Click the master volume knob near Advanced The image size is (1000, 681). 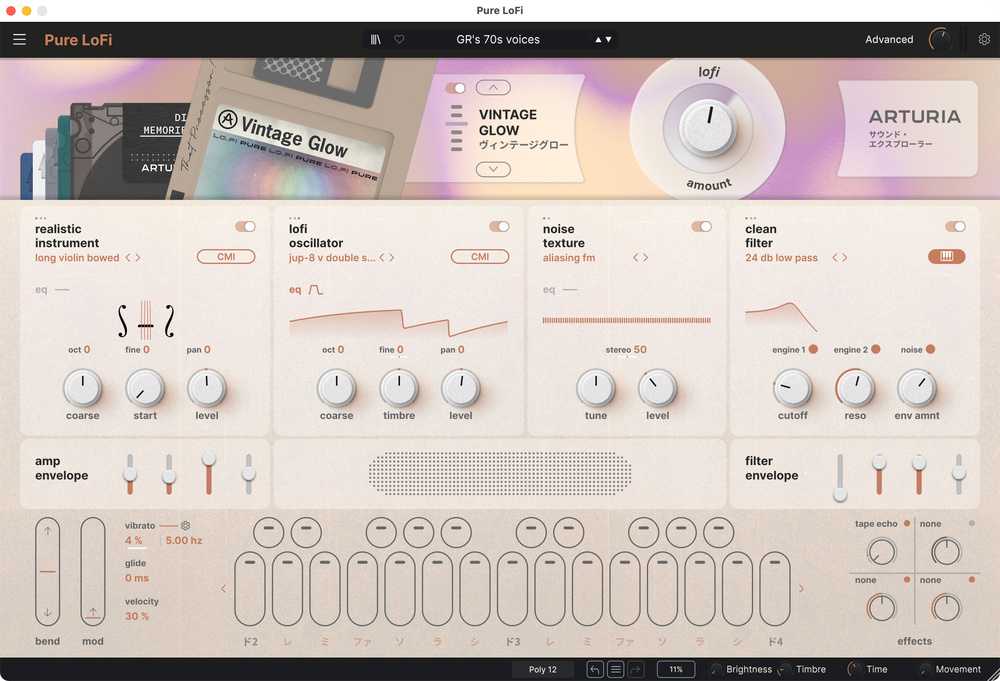tap(939, 40)
